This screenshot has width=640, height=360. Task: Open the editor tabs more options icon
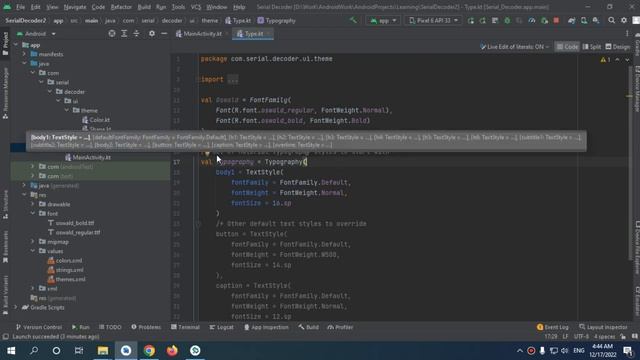[627, 34]
